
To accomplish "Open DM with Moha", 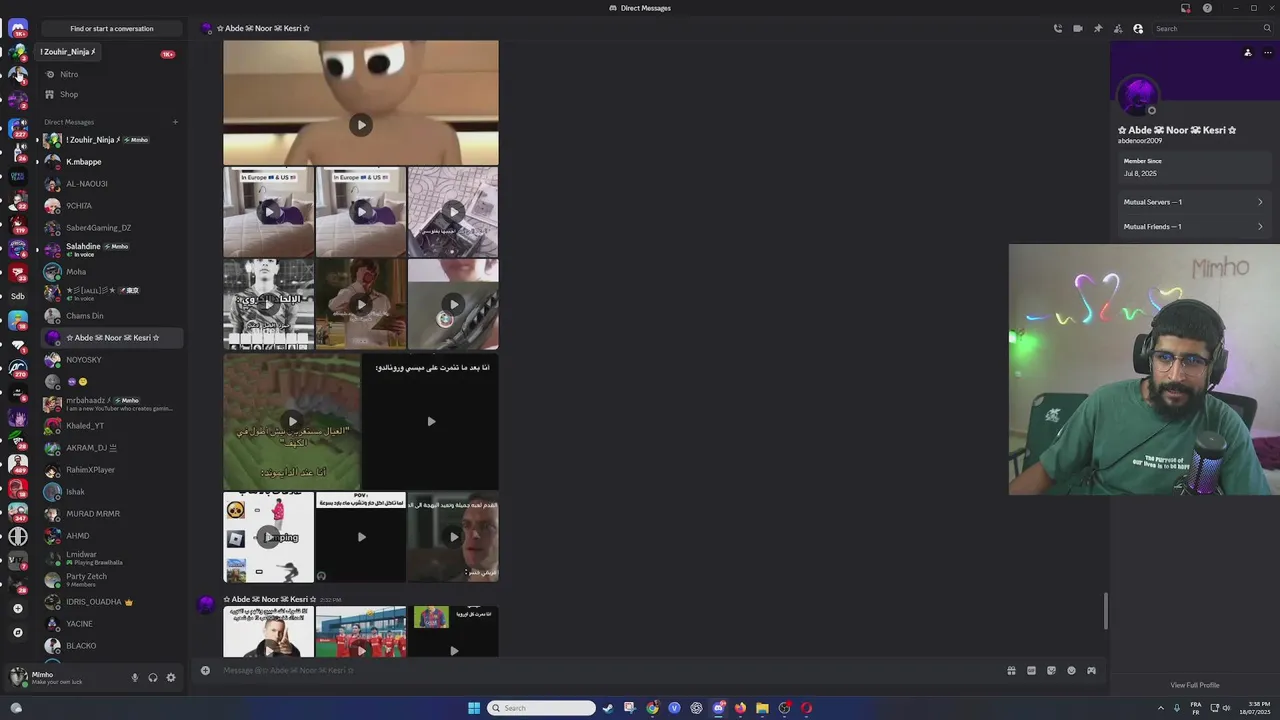I will [112, 272].
